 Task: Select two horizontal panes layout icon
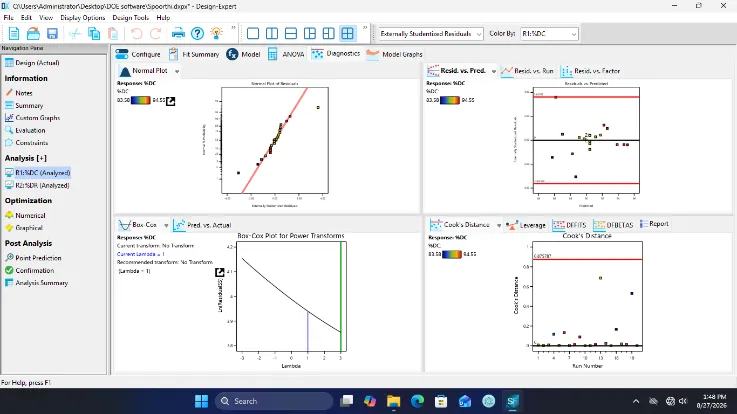click(291, 33)
